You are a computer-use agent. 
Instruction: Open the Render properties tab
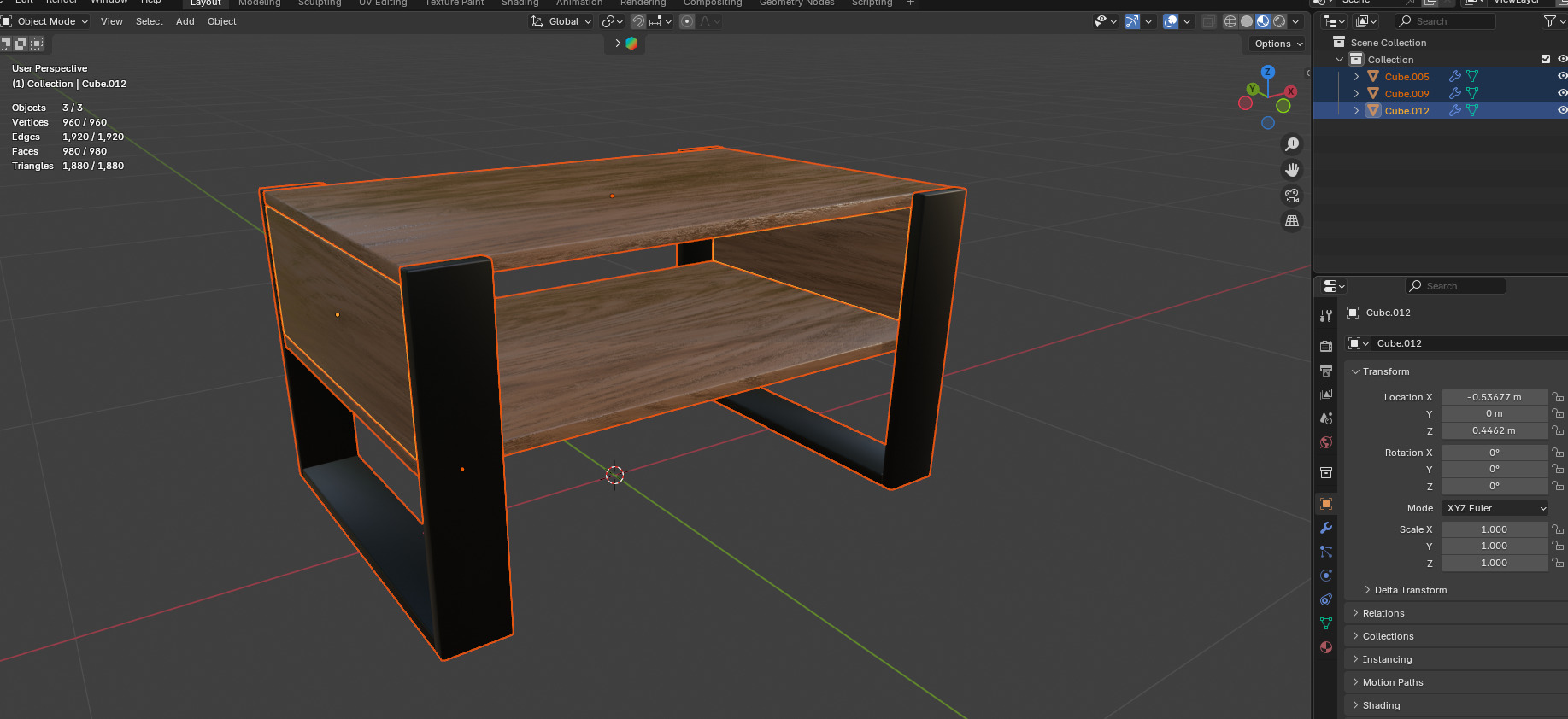click(1326, 347)
